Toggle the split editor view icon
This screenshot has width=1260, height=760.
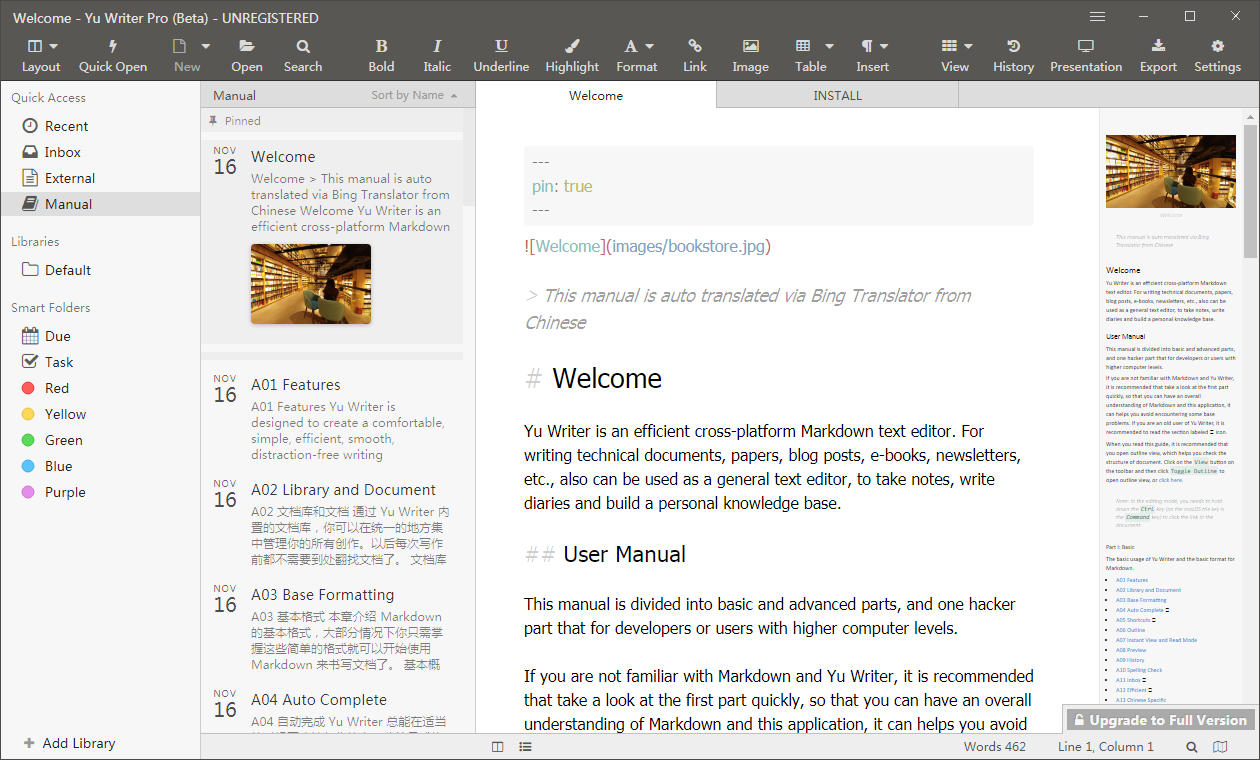497,746
